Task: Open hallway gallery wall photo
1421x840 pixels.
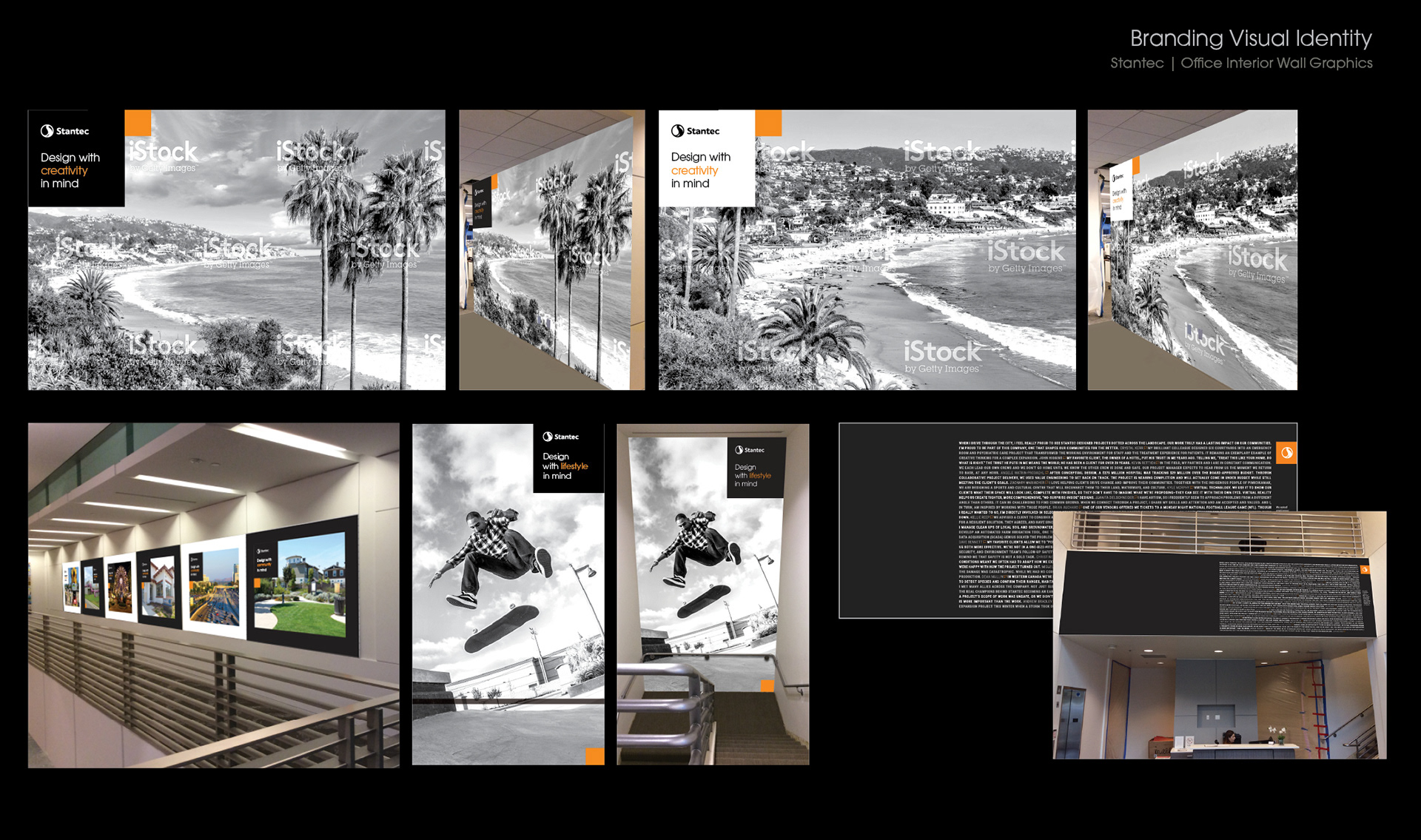Action: click(213, 595)
